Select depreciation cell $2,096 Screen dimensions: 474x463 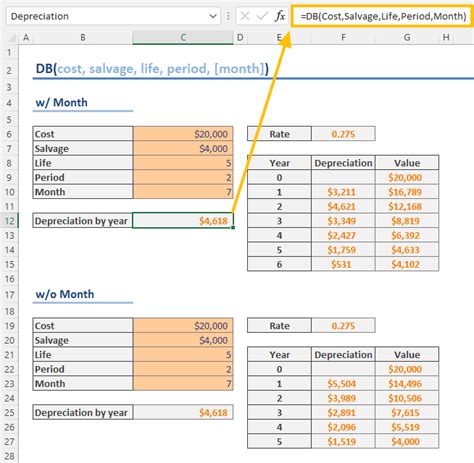[343, 427]
